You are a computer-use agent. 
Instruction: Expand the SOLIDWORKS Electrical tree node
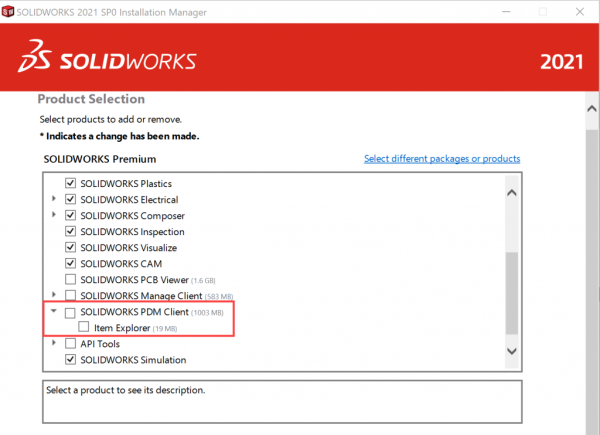coord(53,200)
